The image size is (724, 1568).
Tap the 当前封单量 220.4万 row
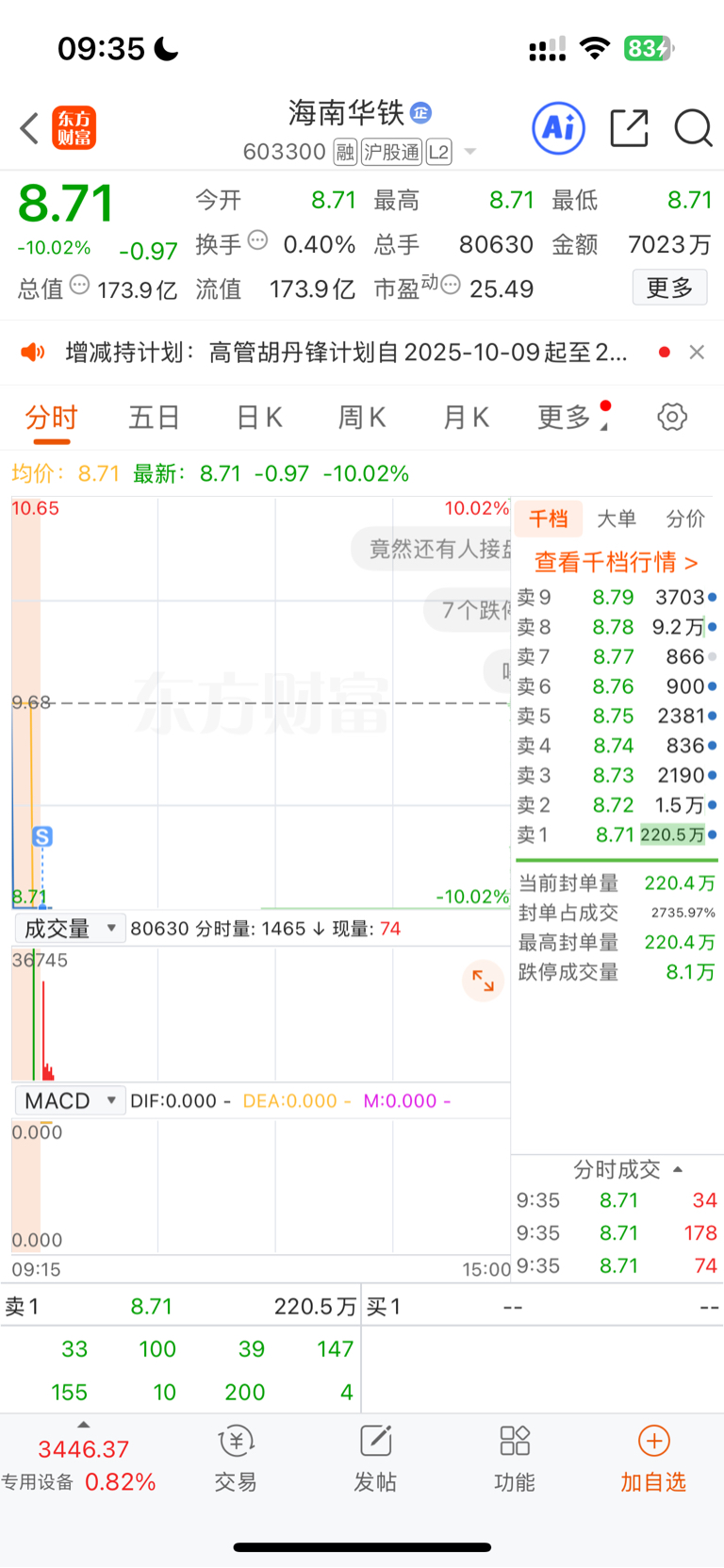617,883
